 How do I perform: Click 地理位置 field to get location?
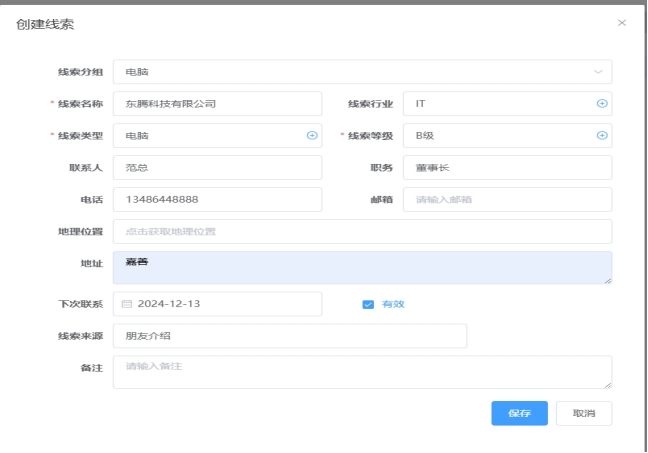(x=362, y=232)
